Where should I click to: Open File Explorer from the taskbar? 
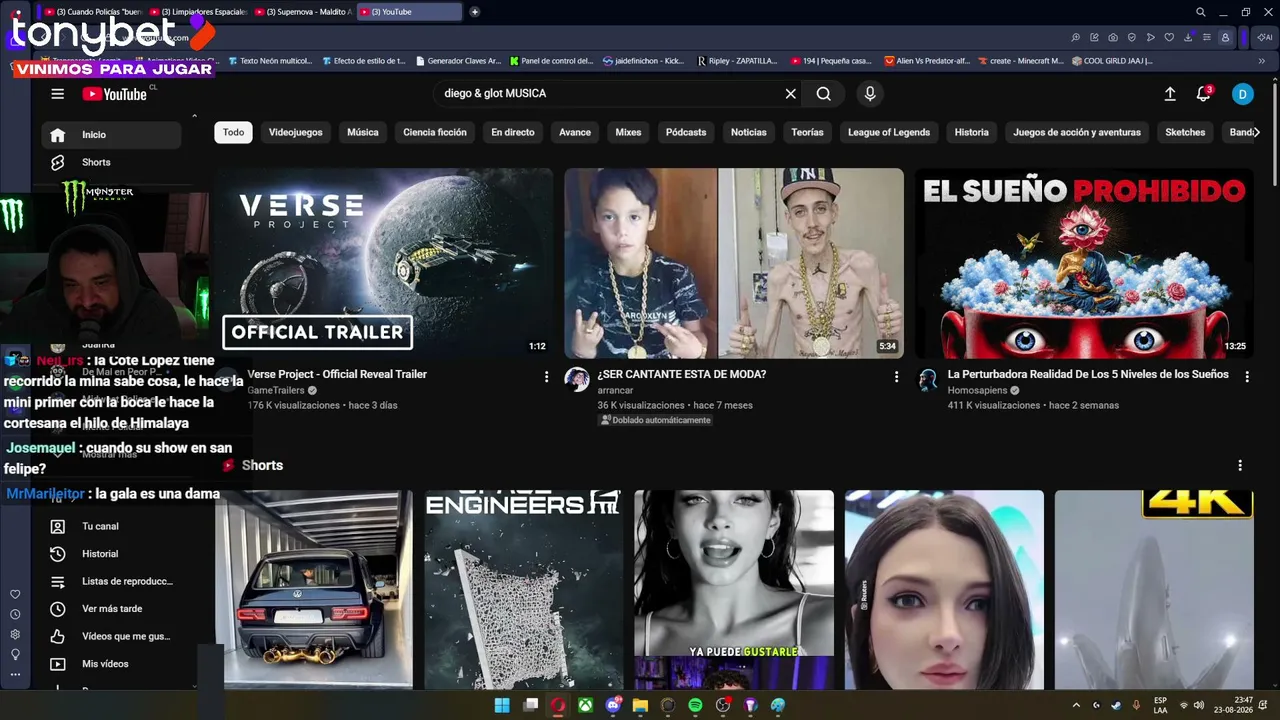pyautogui.click(x=640, y=706)
